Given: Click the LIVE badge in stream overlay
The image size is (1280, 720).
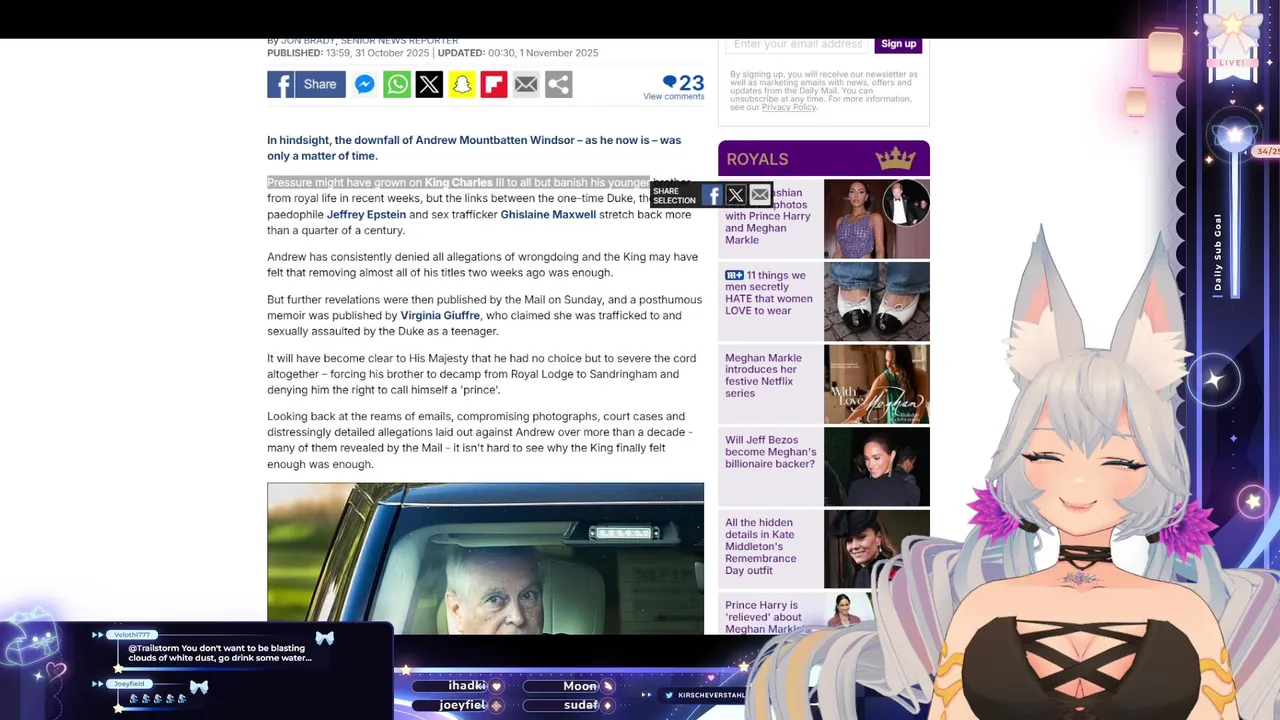Looking at the screenshot, I should [x=1232, y=63].
